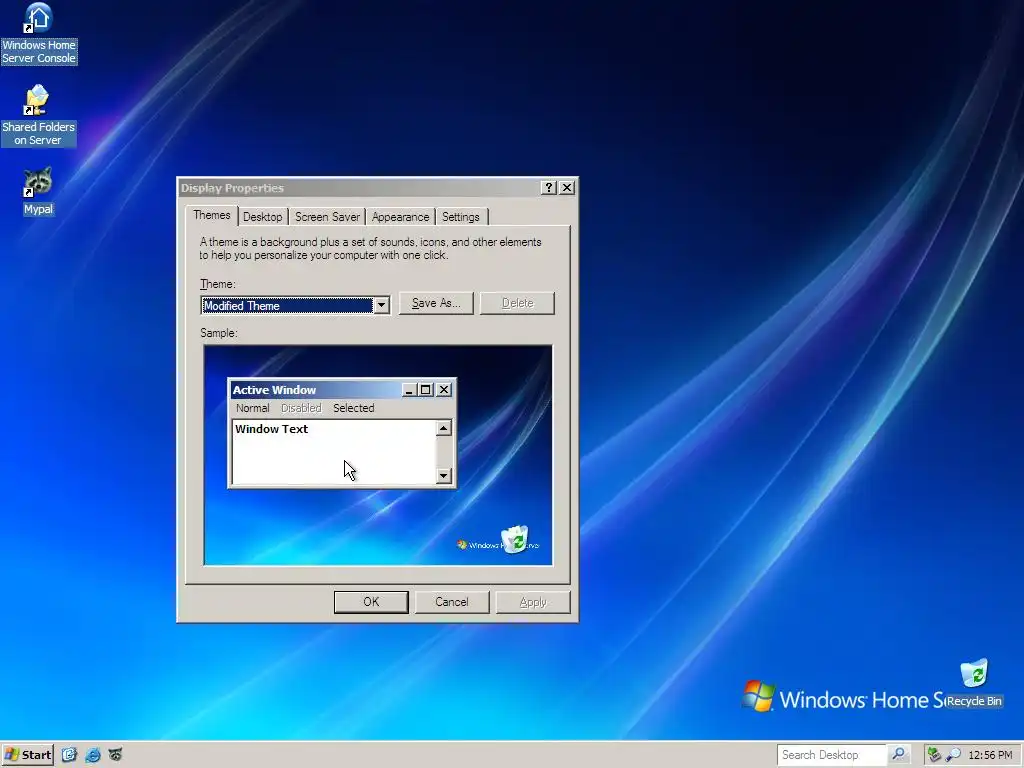This screenshot has width=1024, height=768.
Task: Select the Recycle Bin icon on desktop
Action: [x=974, y=683]
